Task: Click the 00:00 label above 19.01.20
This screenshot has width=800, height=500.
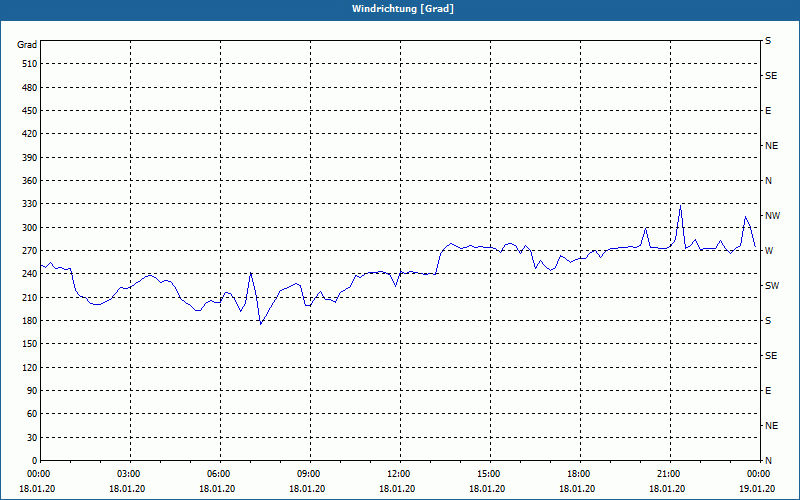Action: click(759, 474)
